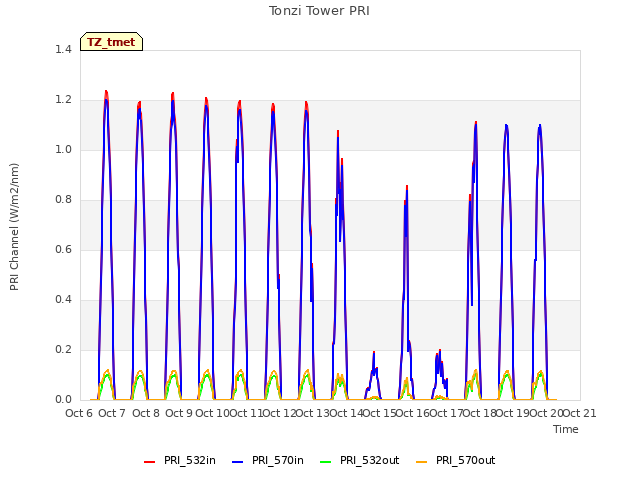Click the Time axis label
Screen dimensions: 640x480
click(x=566, y=429)
